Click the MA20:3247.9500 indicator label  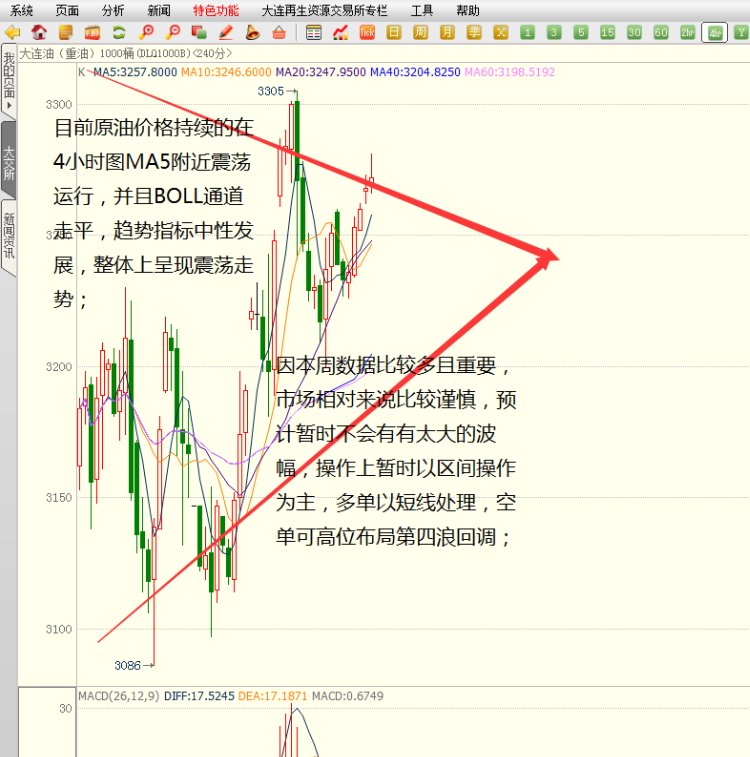pyautogui.click(x=321, y=72)
